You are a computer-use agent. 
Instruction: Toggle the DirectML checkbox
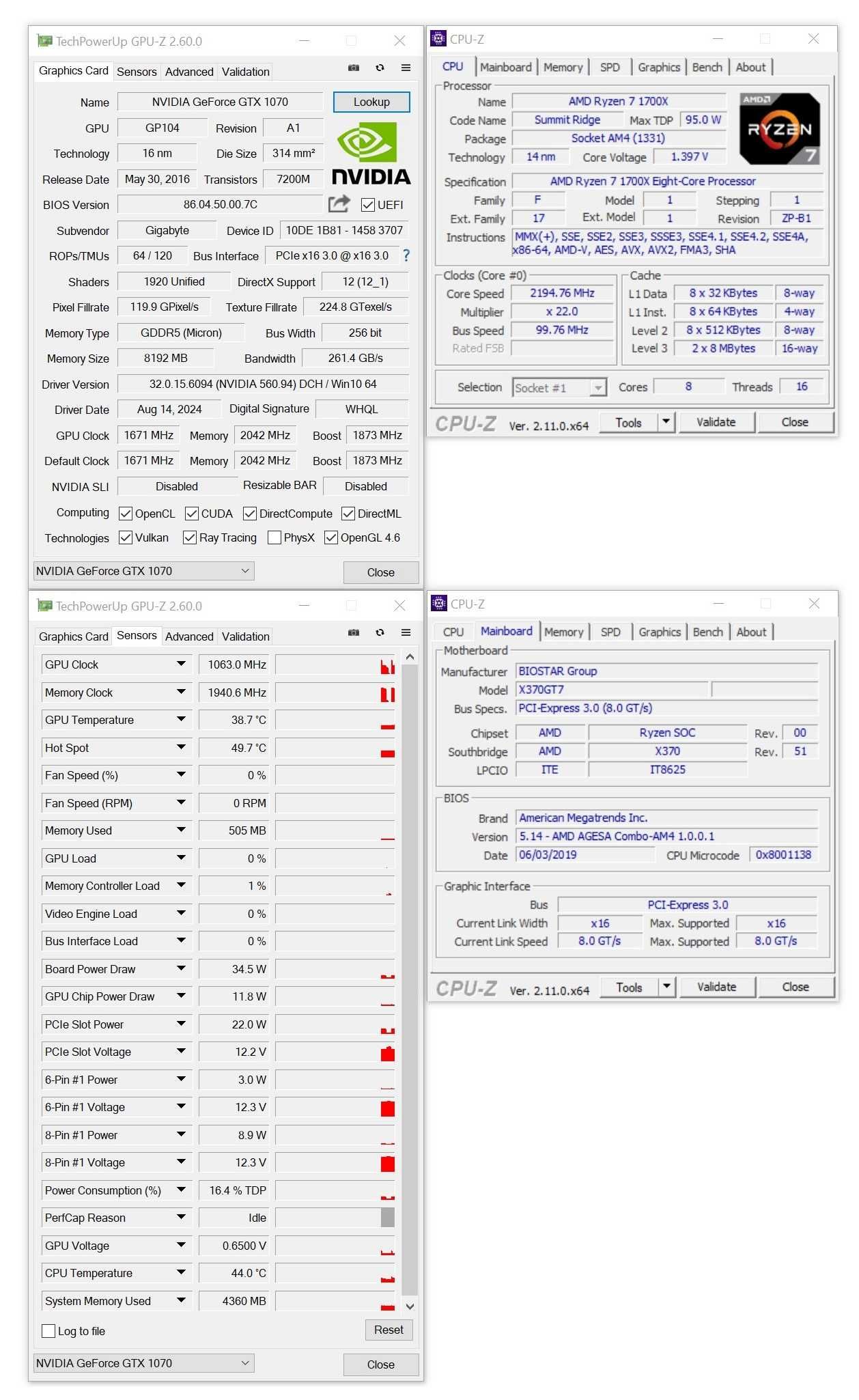point(348,514)
